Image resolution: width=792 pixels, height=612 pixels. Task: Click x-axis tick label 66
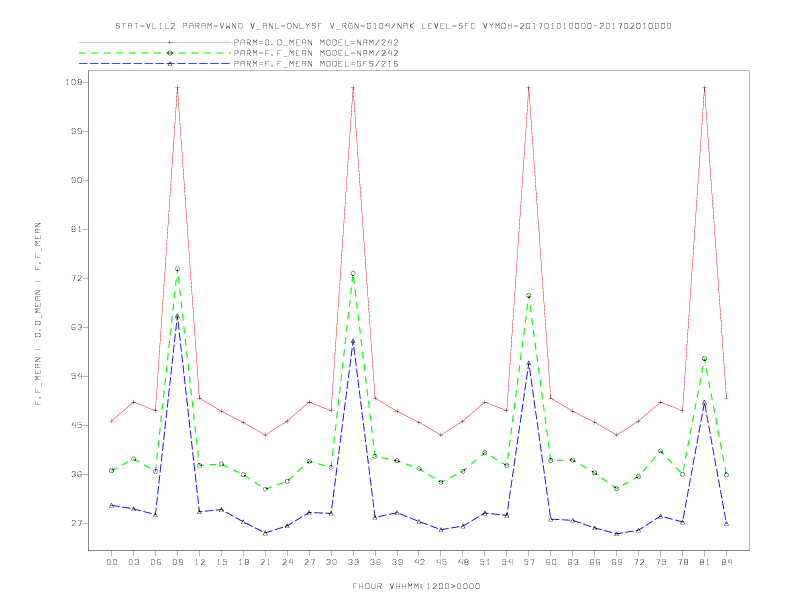(x=595, y=562)
